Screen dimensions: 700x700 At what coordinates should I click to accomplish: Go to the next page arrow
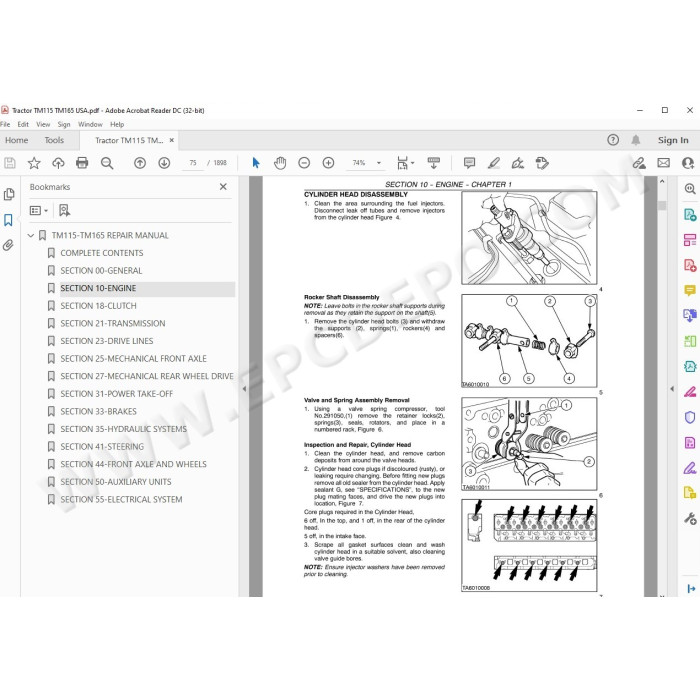164,163
